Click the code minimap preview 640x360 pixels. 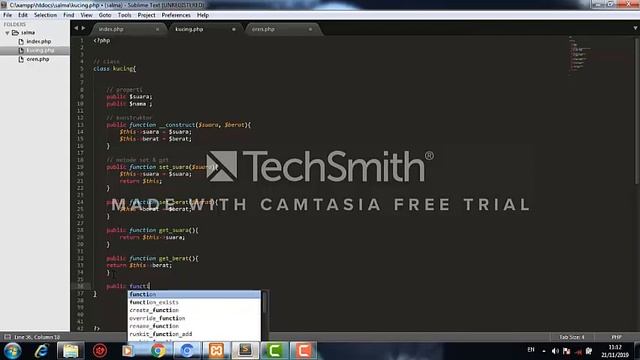tap(580, 55)
